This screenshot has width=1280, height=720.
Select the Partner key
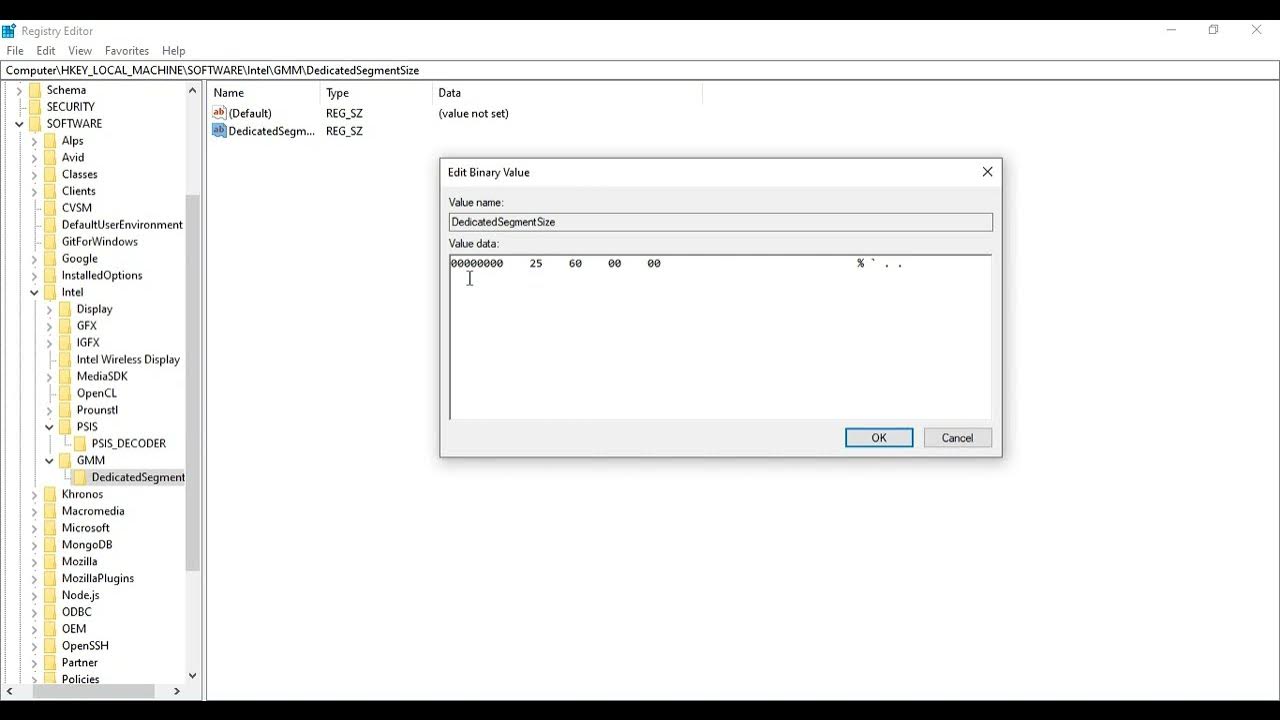pyautogui.click(x=80, y=663)
